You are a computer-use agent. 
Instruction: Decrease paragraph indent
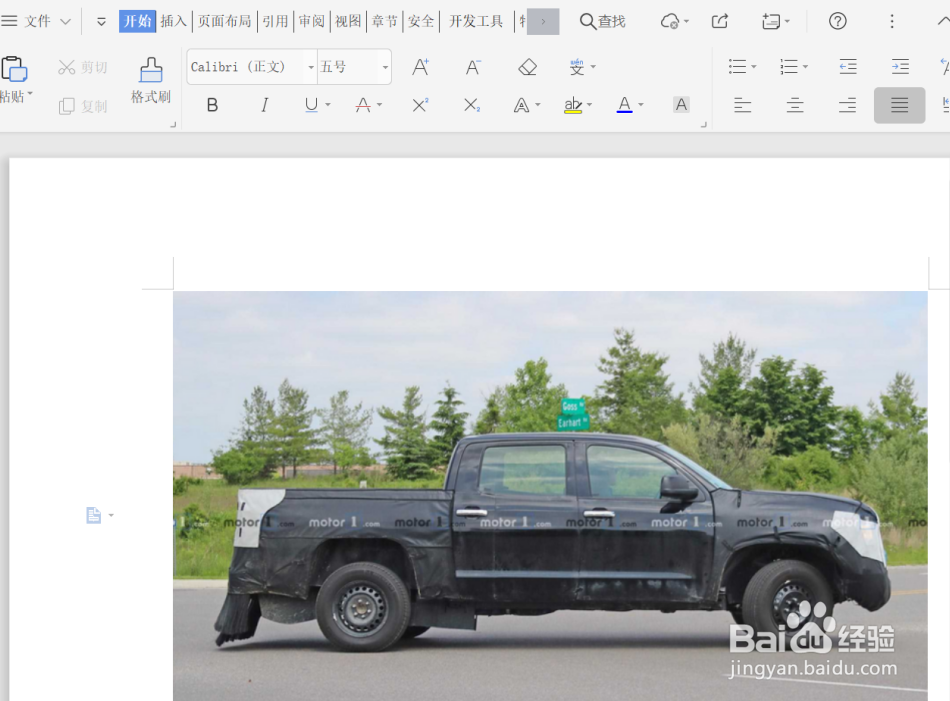pos(848,67)
